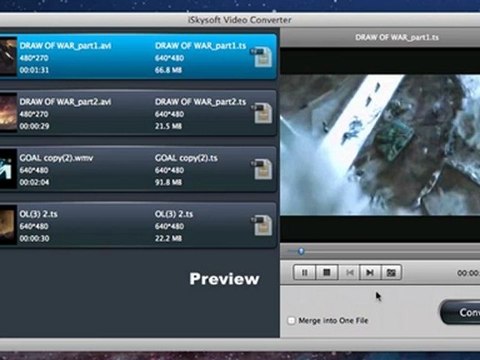Click duration 00:00:30 of OL(3) 2
Image resolution: width=480 pixels, height=360 pixels.
(x=34, y=238)
